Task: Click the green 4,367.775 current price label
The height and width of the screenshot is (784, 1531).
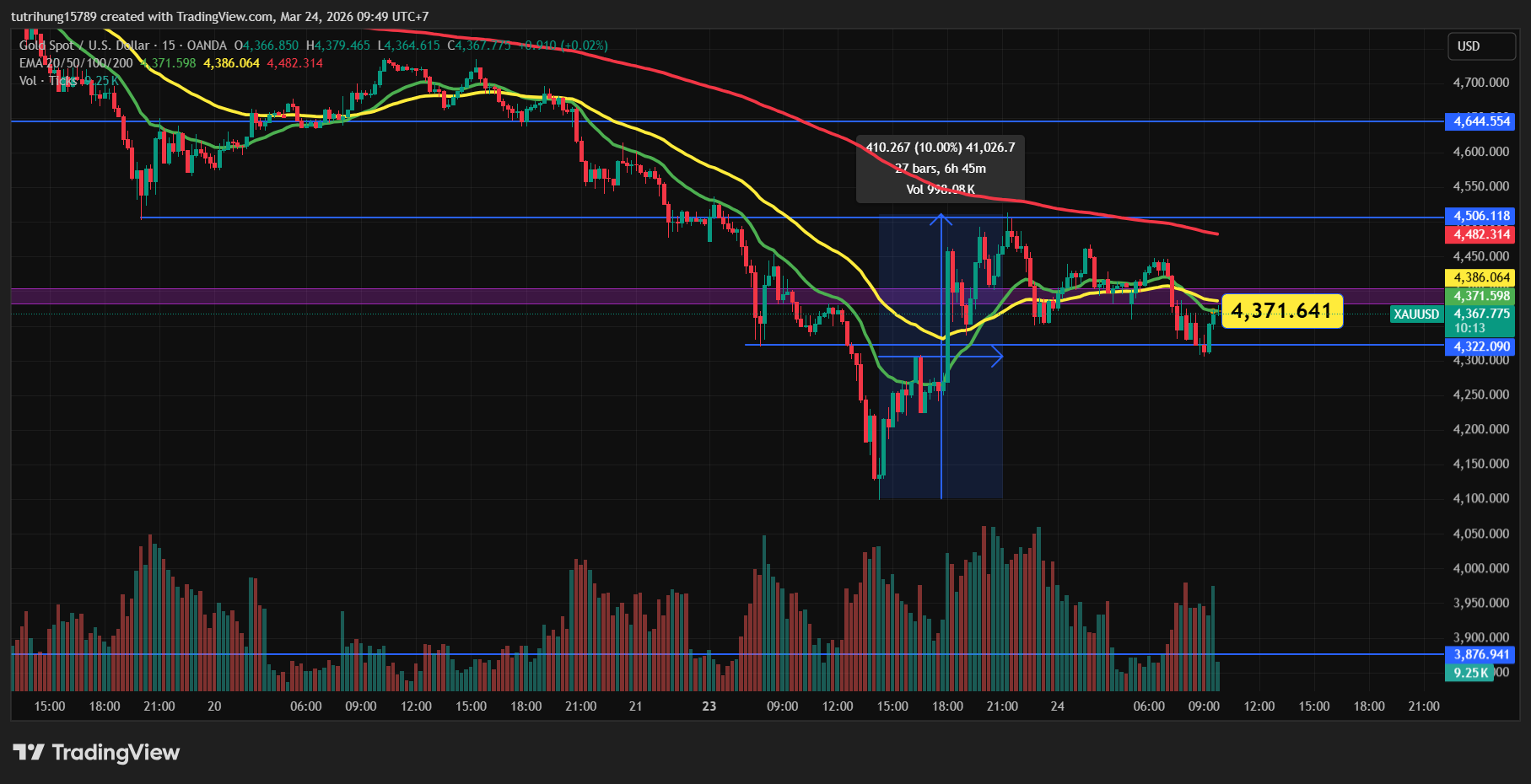Action: 1481,314
